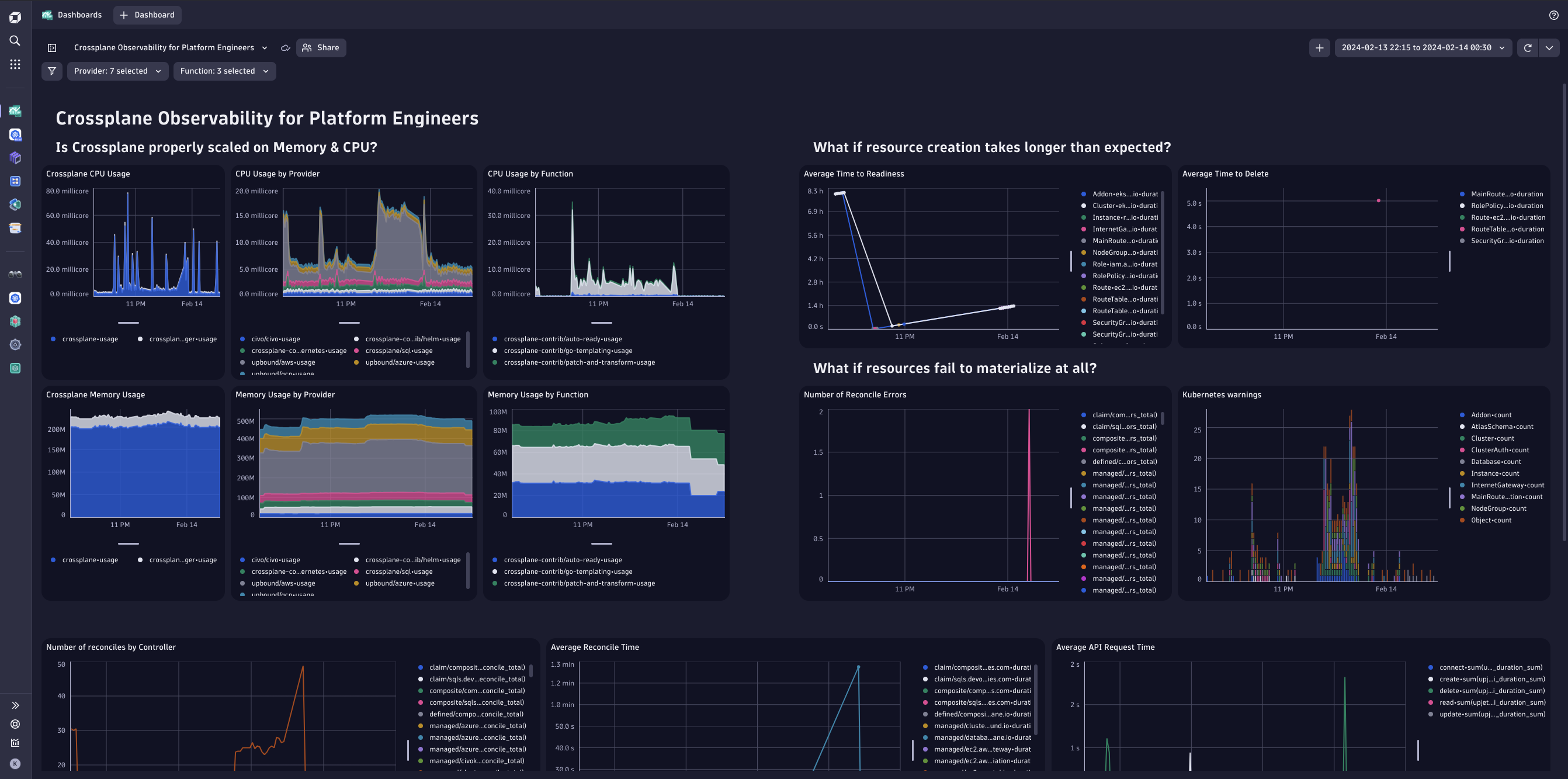Toggle Addon•count series in Kubernetes warnings legend
The height and width of the screenshot is (779, 1568).
pyautogui.click(x=1491, y=416)
